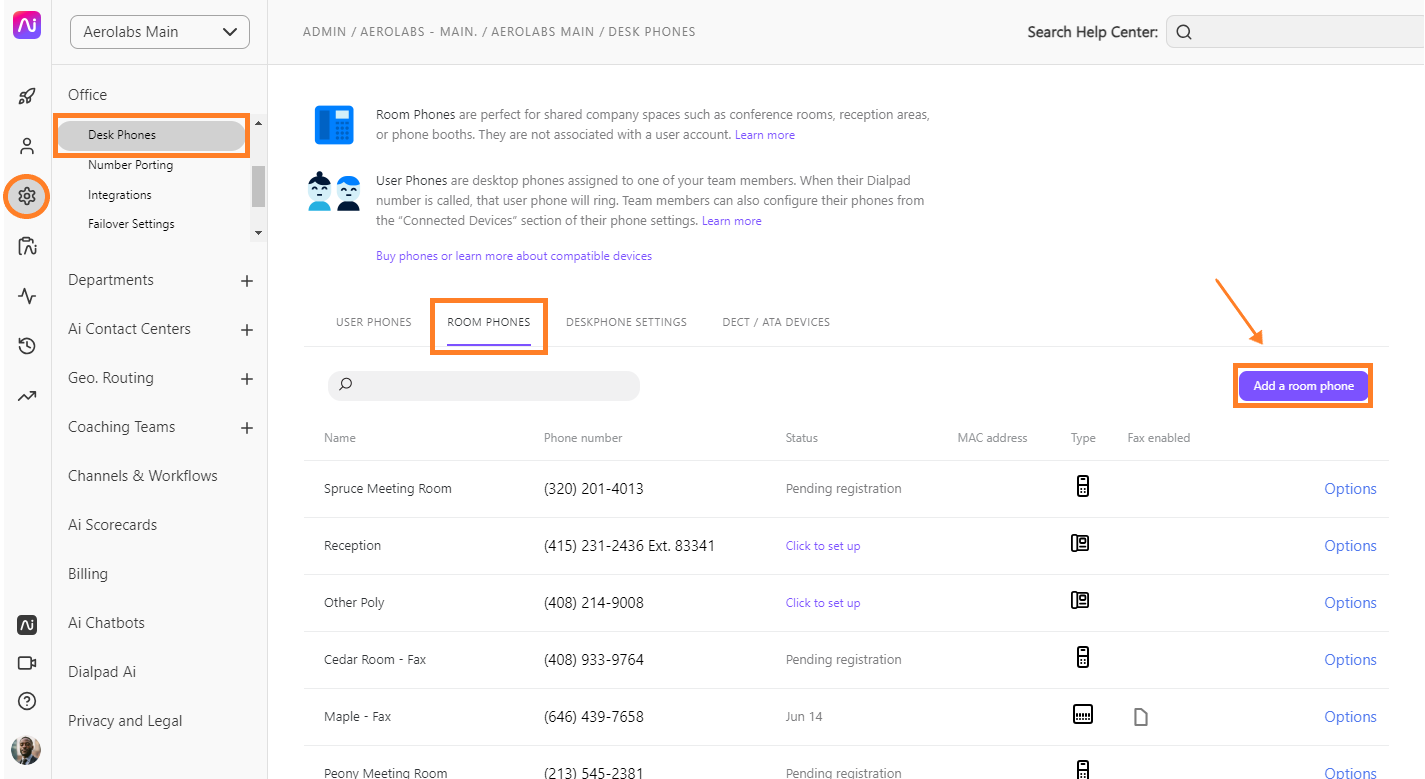Click 'Click to set up' for Reception
Viewport: 1425px width, 779px height.
(823, 546)
